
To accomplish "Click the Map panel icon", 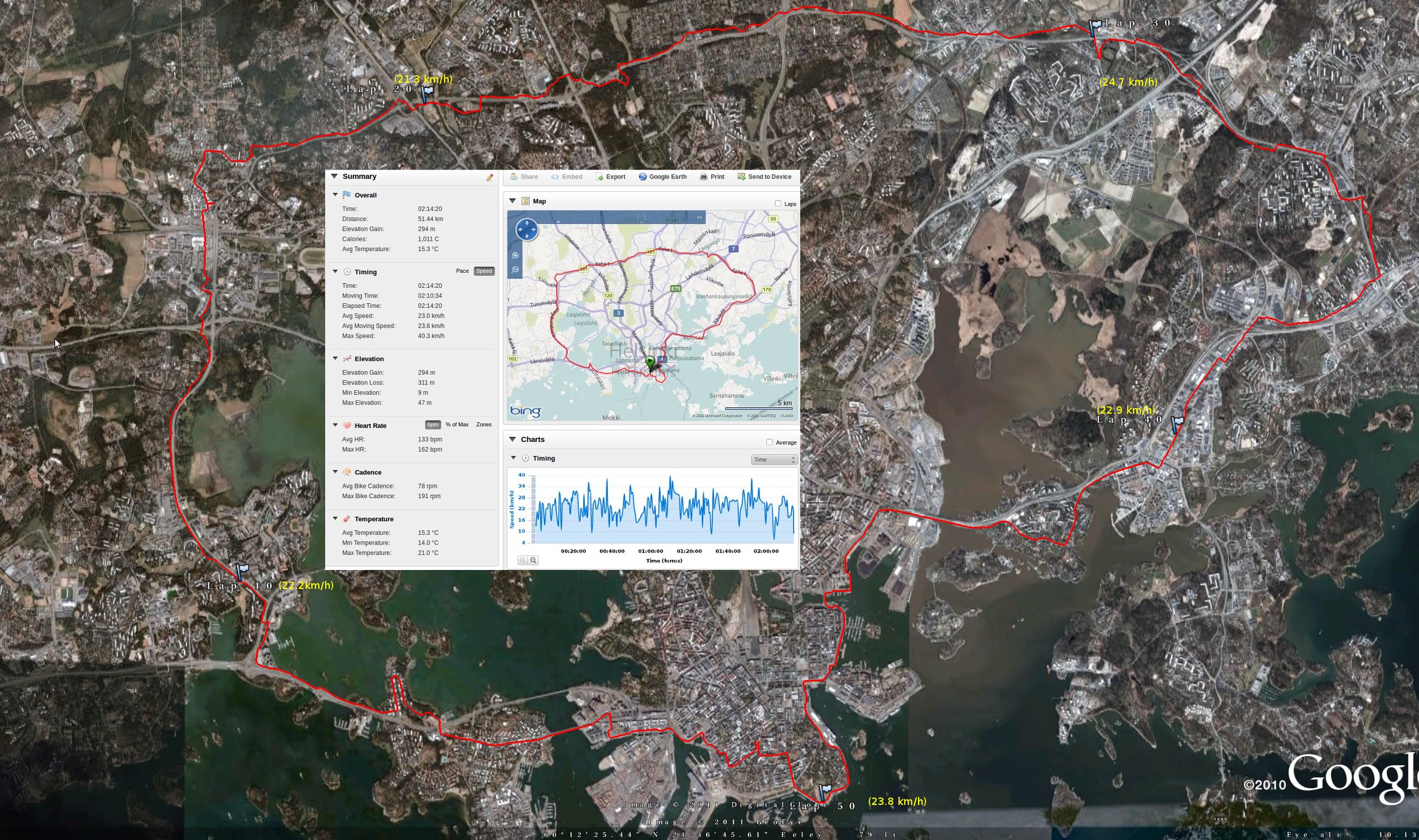I will pos(525,201).
